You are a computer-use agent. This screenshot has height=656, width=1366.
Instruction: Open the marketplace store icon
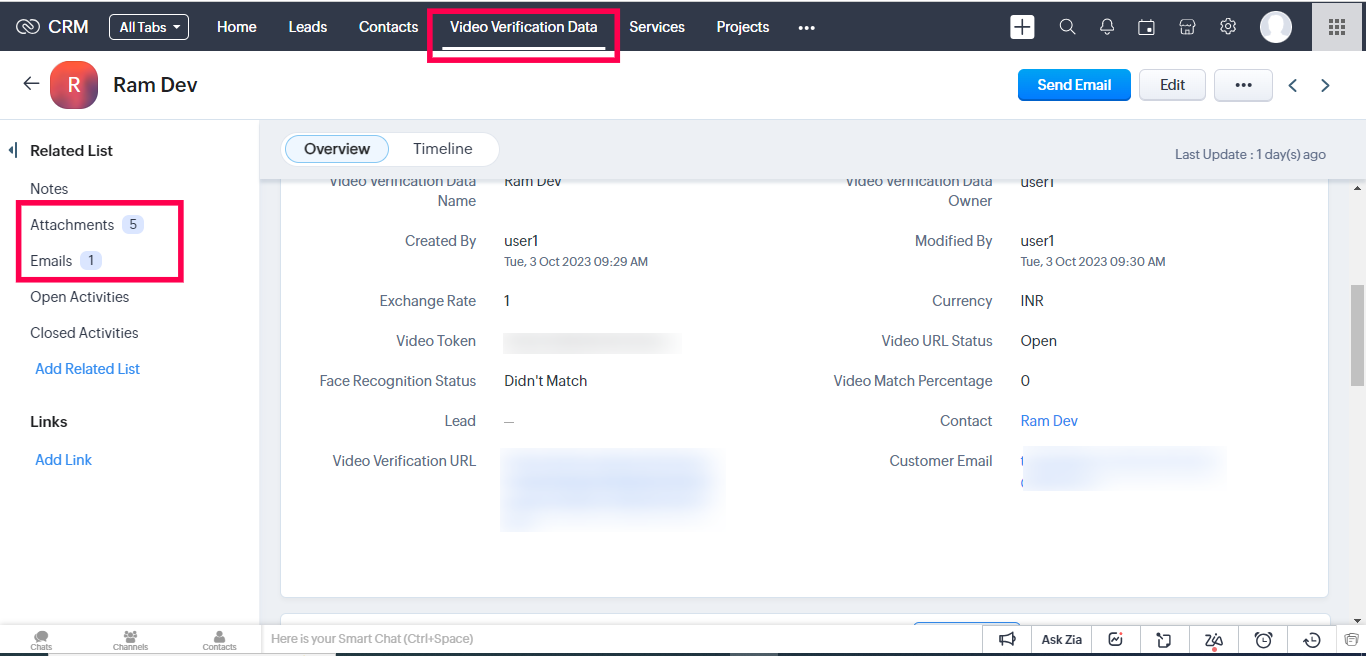(1187, 27)
